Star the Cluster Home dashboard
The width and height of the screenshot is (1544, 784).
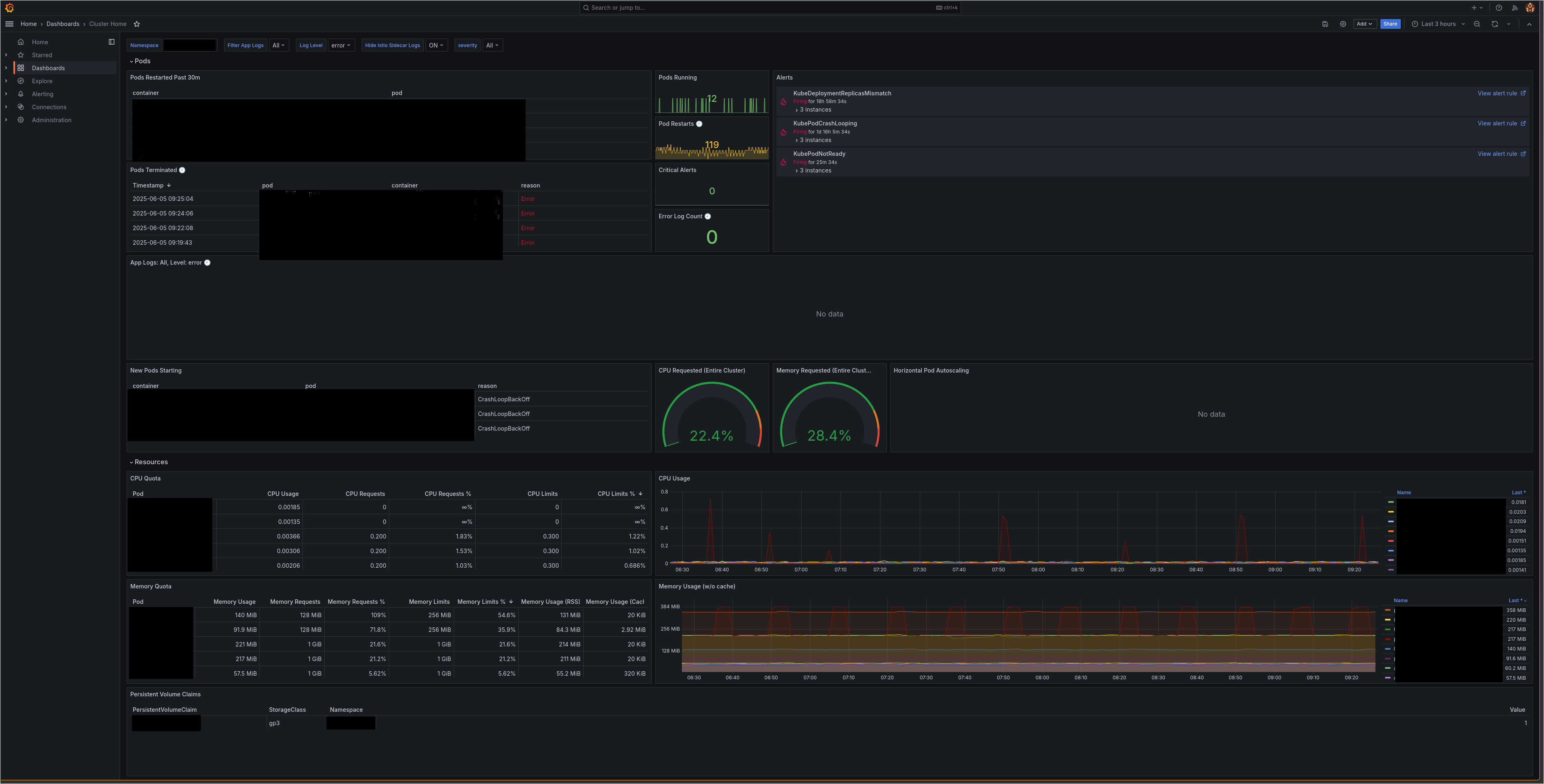(x=137, y=24)
